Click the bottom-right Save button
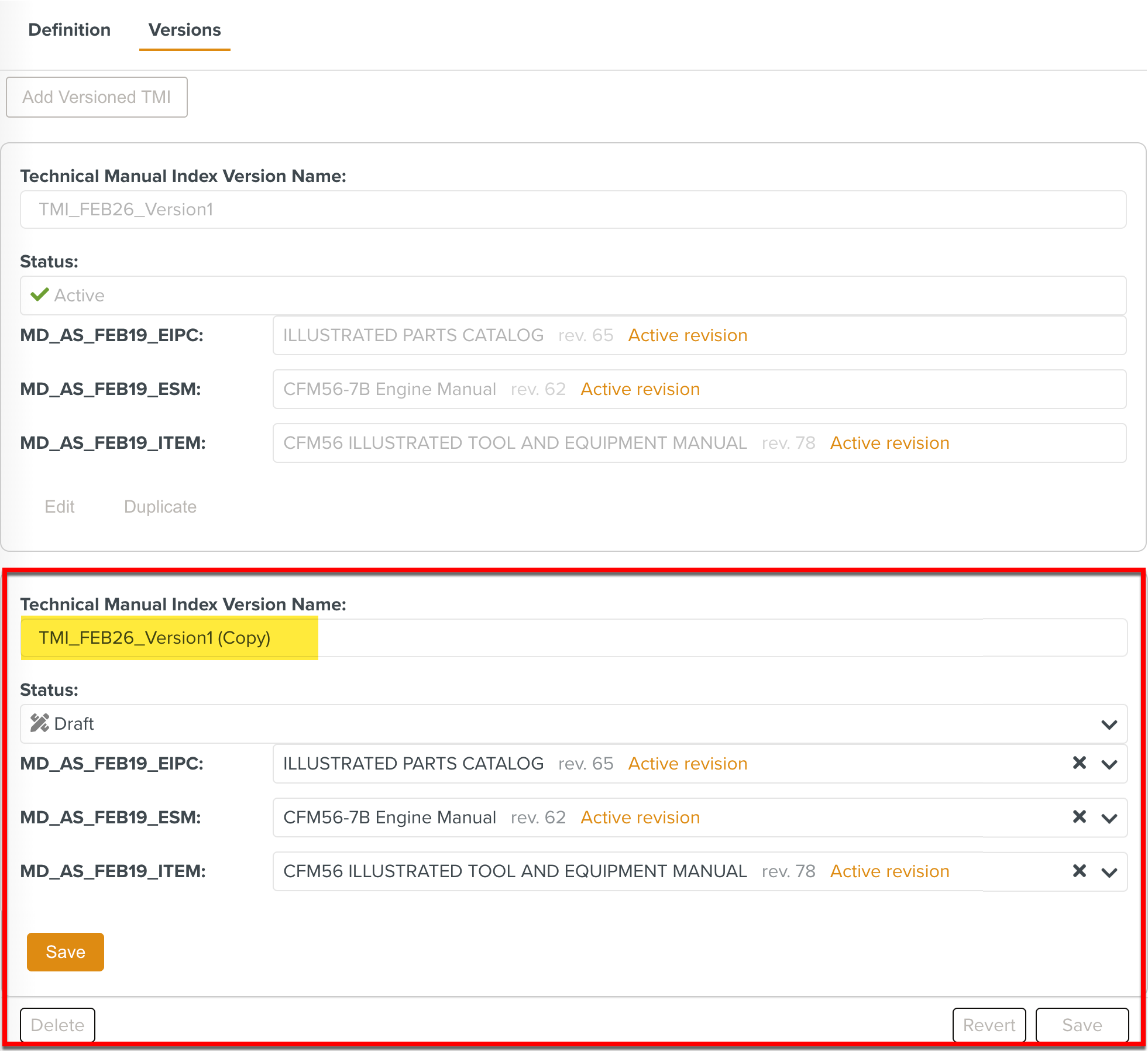1148x1051 pixels. [1081, 1025]
